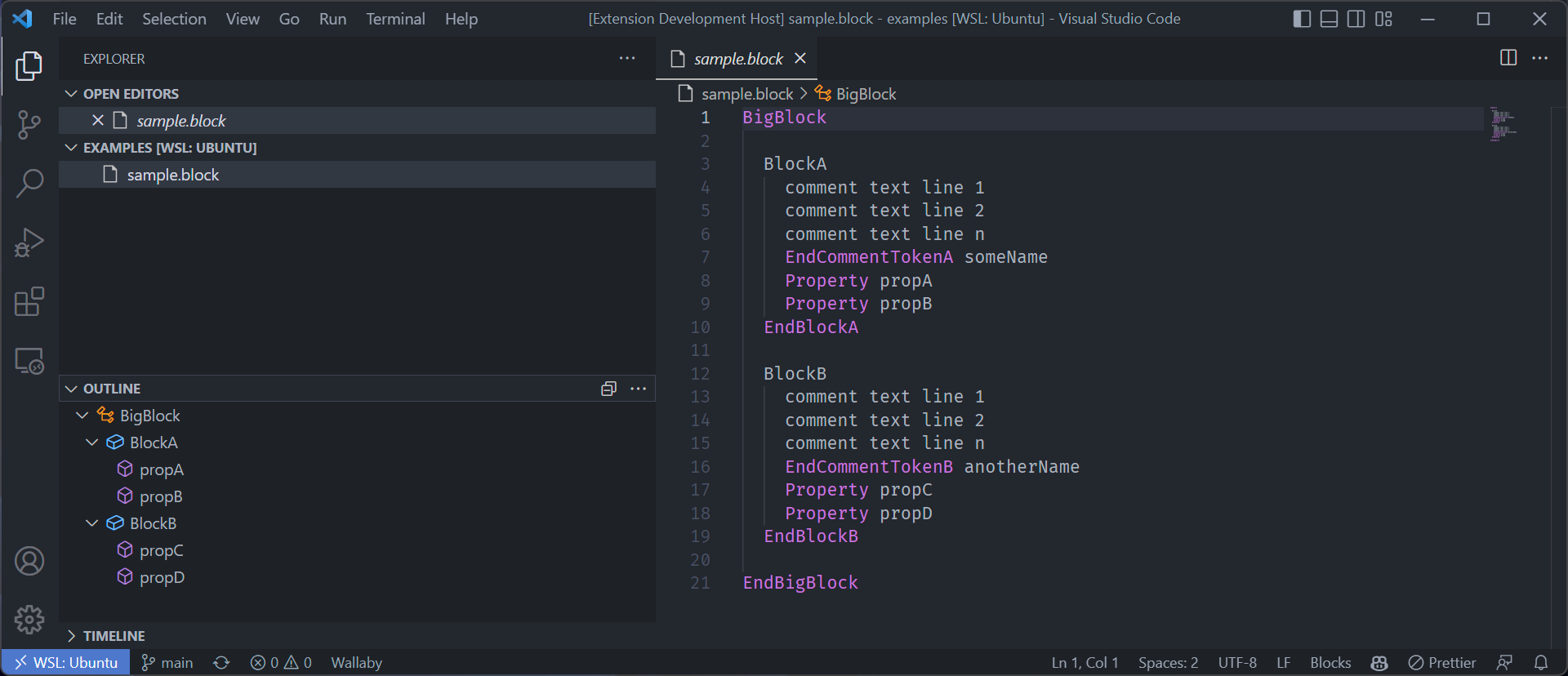Open the Go menu
Viewport: 1568px width, 676px height.
point(289,19)
